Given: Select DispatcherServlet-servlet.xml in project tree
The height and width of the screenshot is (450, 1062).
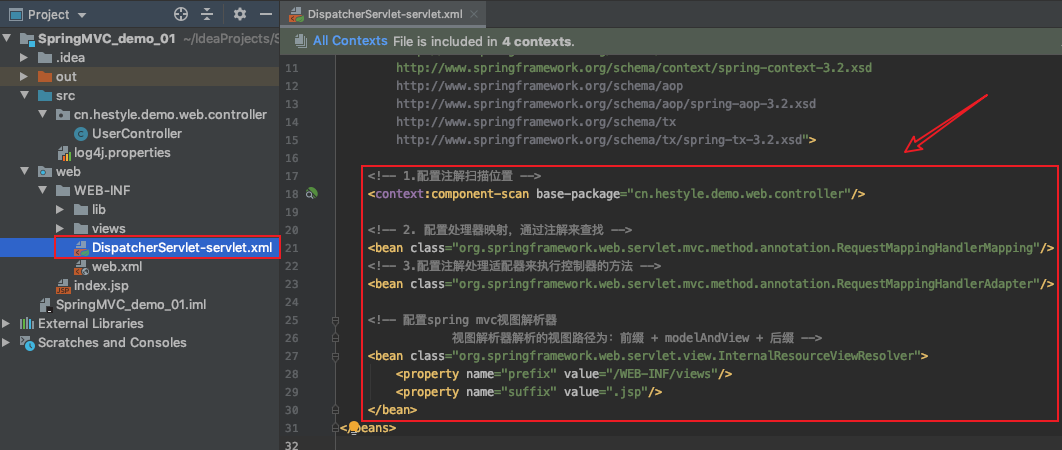Looking at the screenshot, I should click(182, 248).
